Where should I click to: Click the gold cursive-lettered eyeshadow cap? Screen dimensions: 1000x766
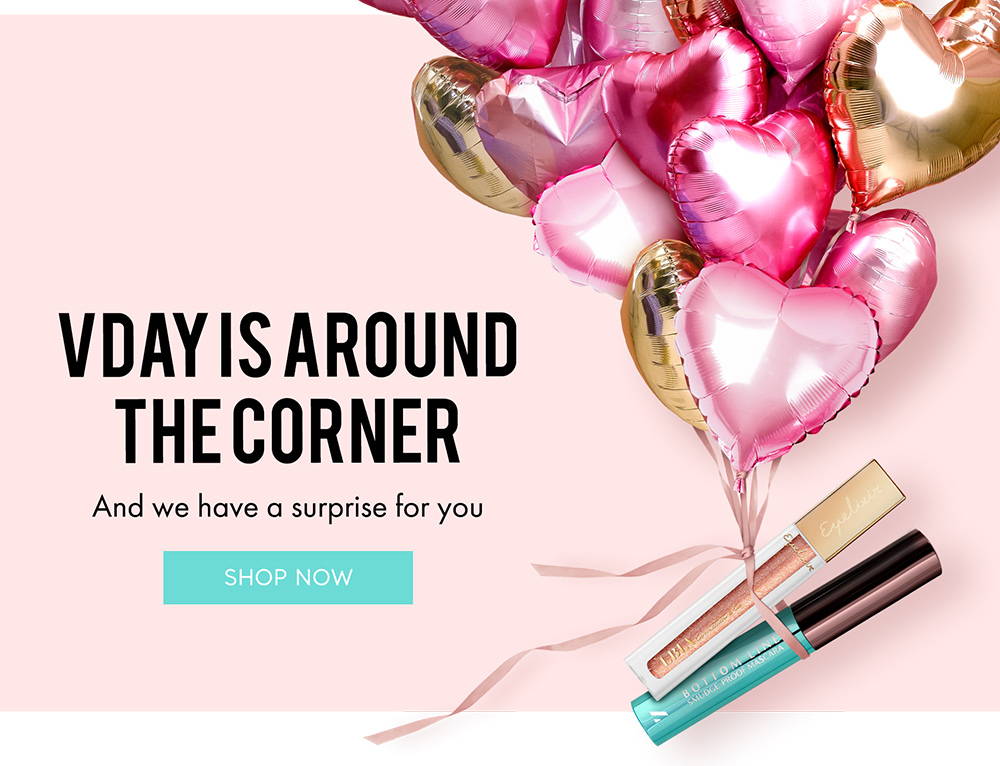tap(849, 510)
